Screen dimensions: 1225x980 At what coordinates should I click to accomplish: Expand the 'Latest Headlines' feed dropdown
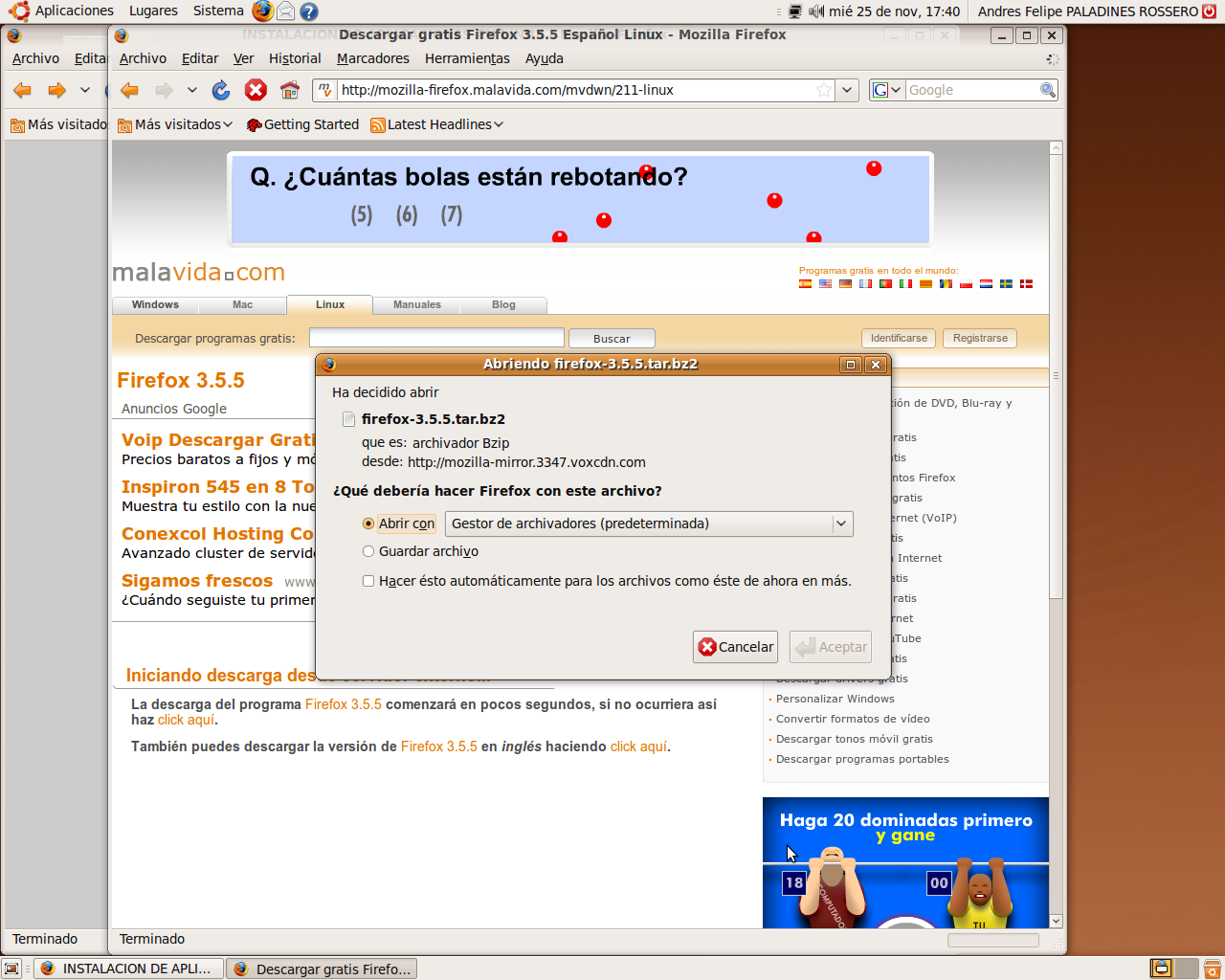[x=436, y=124]
